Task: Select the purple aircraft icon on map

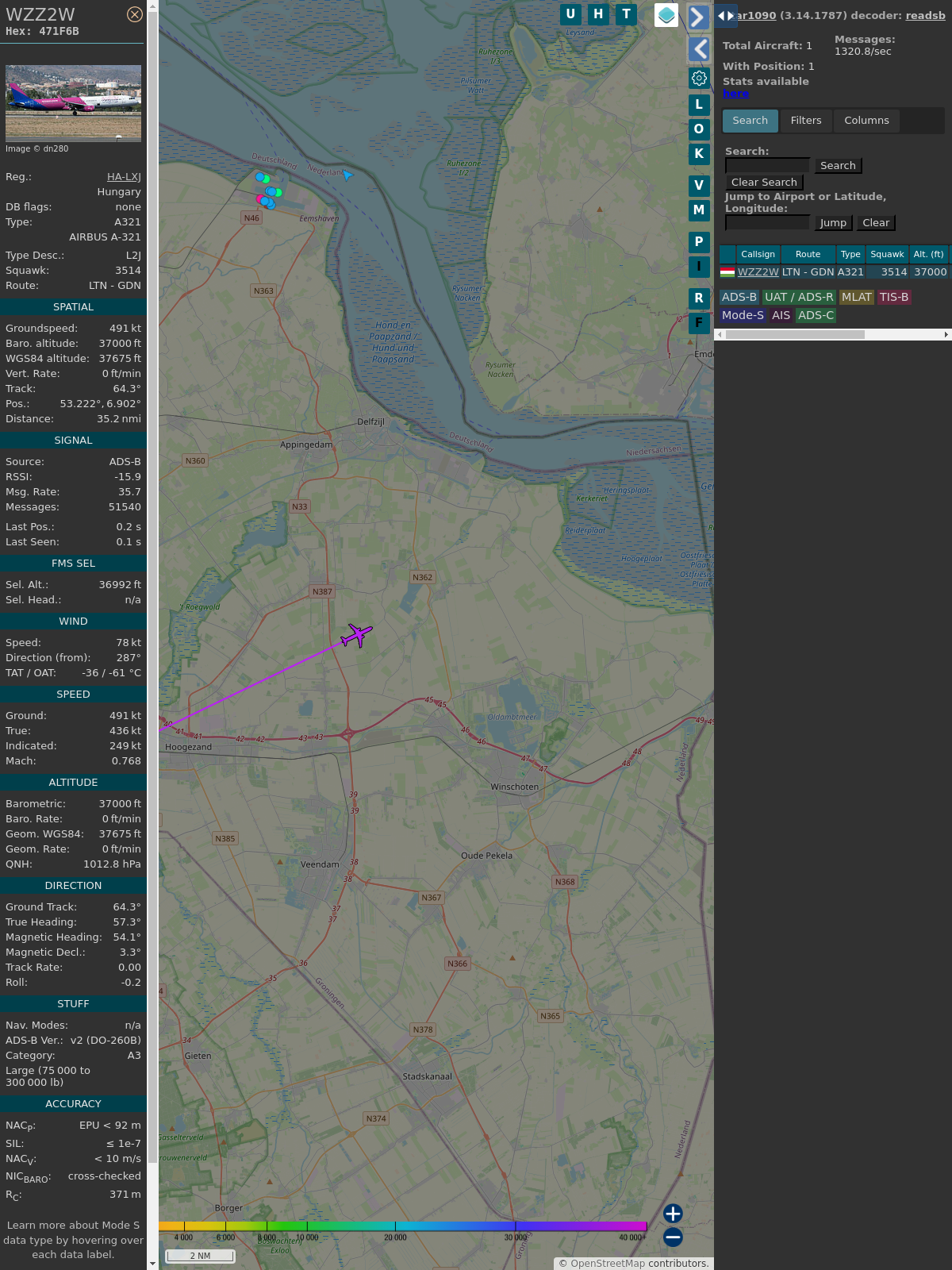Action: pos(356,634)
